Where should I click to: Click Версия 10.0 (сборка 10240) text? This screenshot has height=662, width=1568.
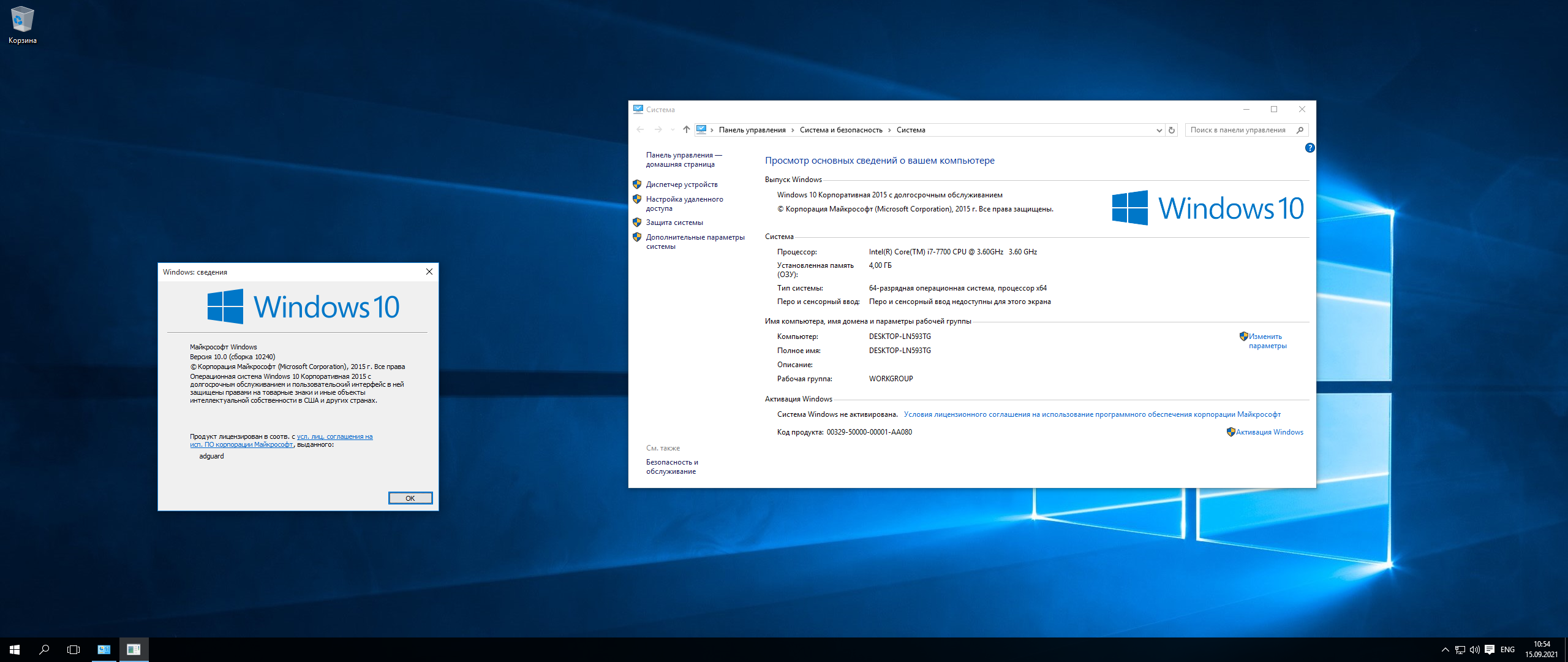point(233,357)
